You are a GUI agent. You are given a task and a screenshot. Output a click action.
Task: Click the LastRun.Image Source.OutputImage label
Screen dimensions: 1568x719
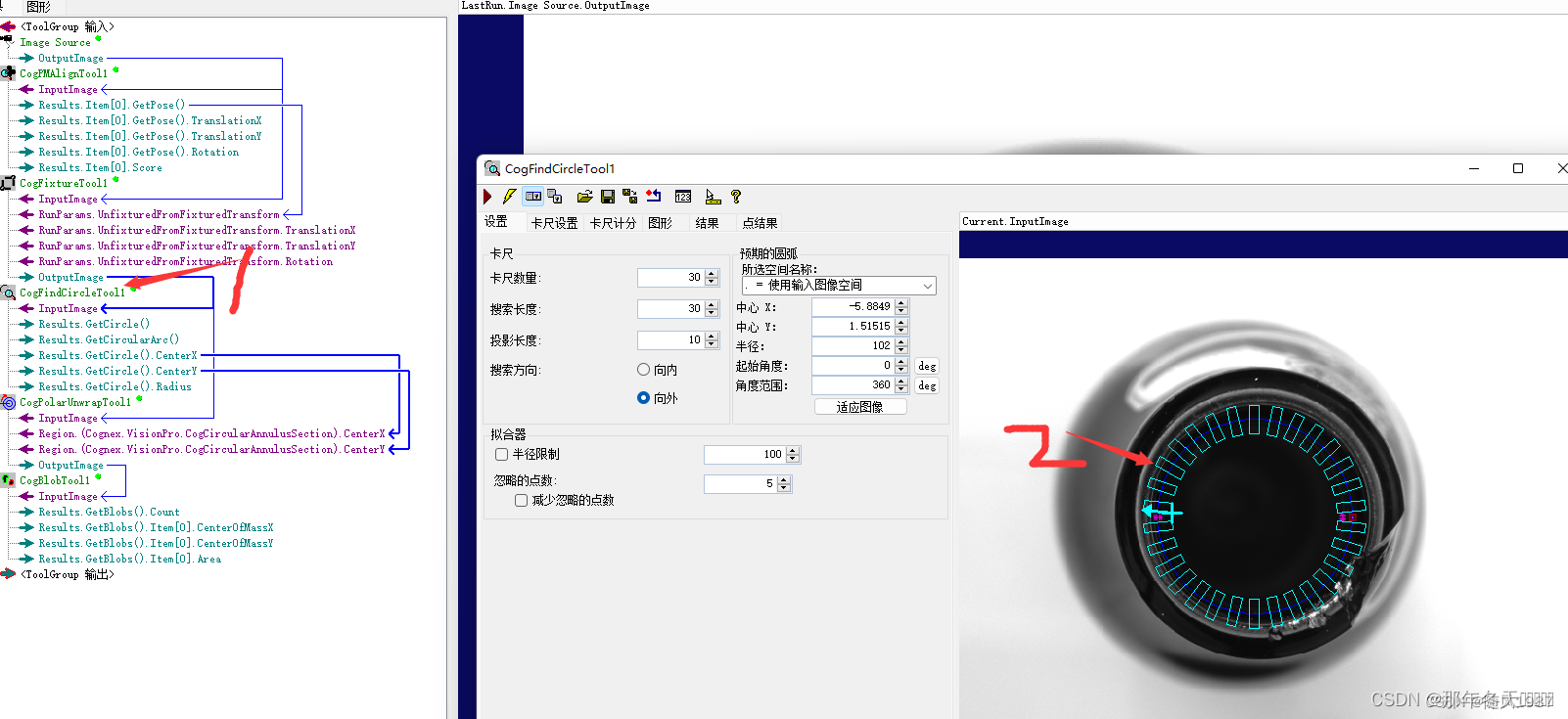point(555,6)
